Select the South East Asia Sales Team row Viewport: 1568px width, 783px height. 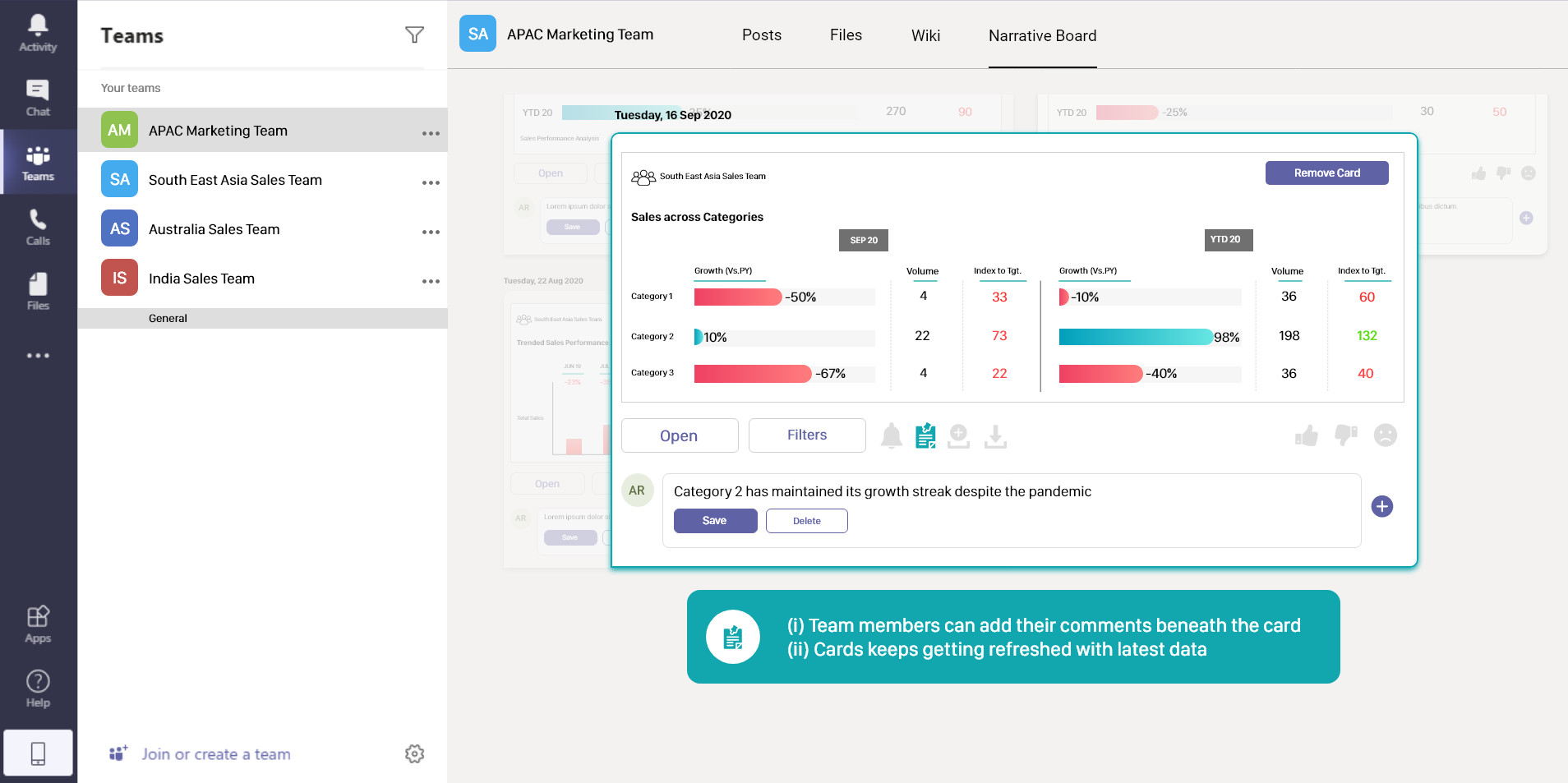(263, 179)
